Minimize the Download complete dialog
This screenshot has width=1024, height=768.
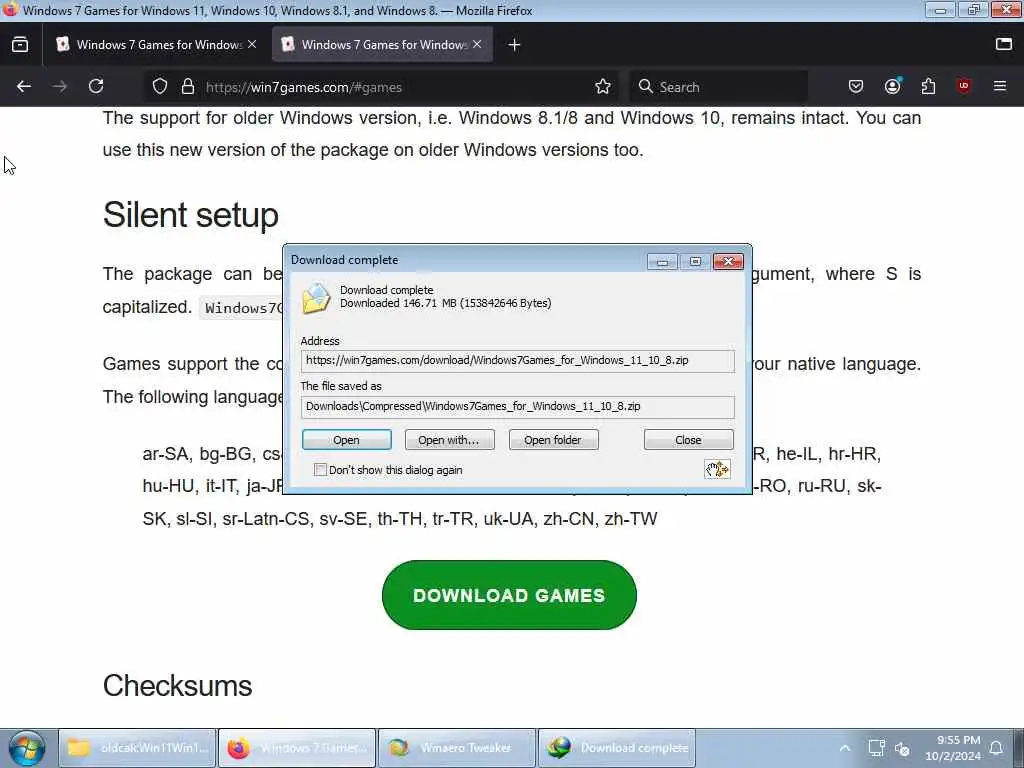tap(662, 261)
